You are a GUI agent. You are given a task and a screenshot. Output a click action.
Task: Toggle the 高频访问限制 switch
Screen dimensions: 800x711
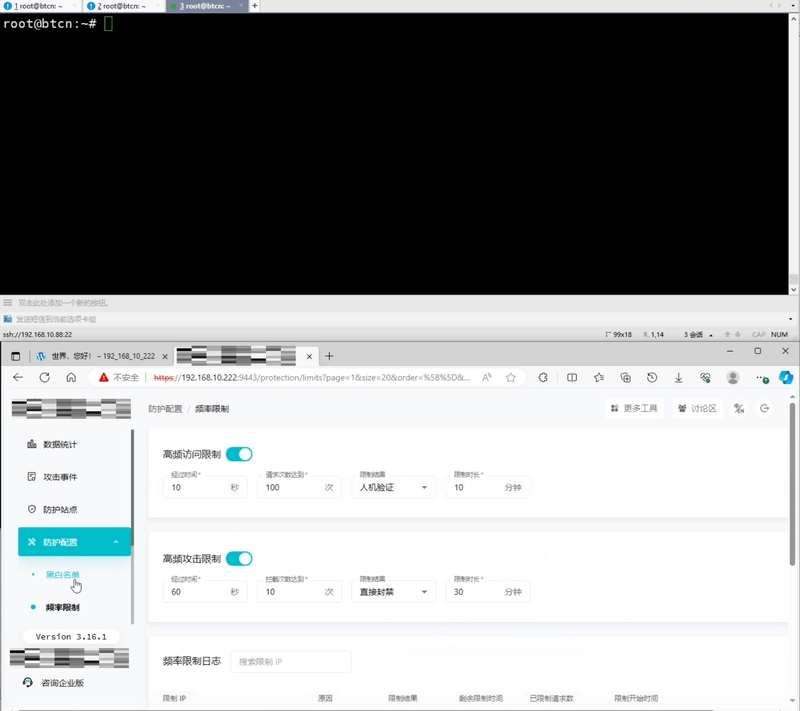(x=239, y=454)
